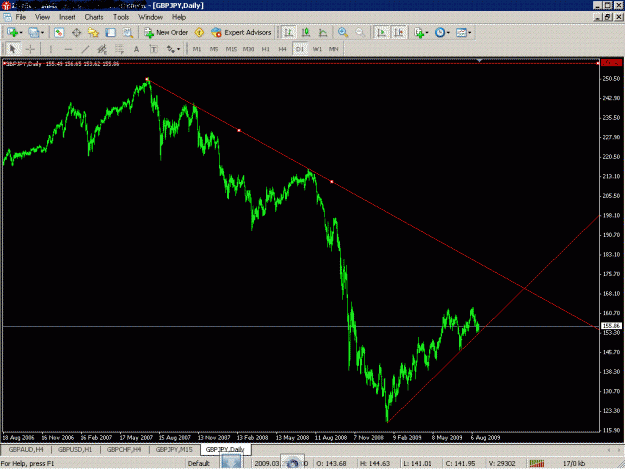Open the New Chart tool
Viewport: 625px width, 469px height.
pos(14,32)
